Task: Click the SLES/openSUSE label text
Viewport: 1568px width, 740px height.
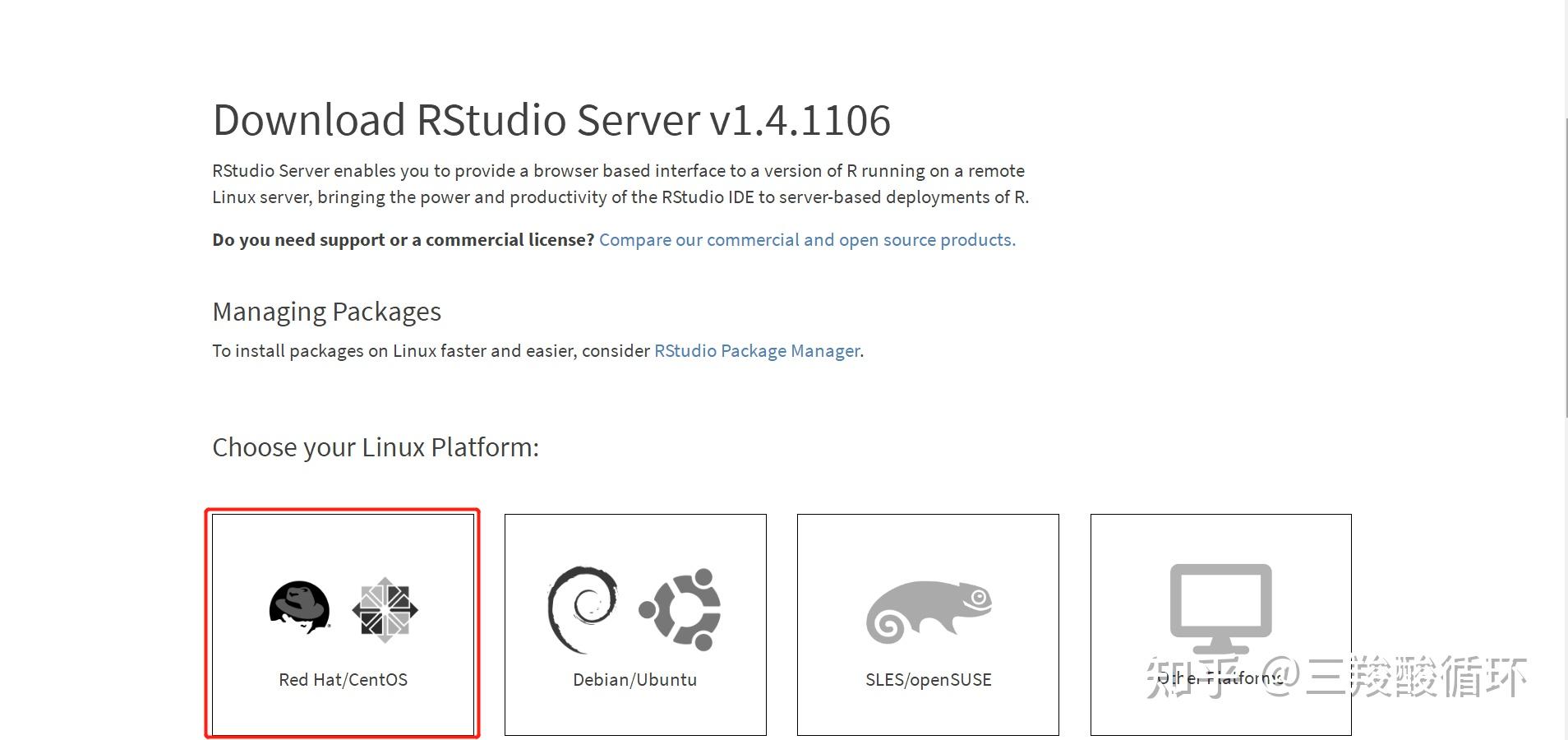Action: pos(928,679)
